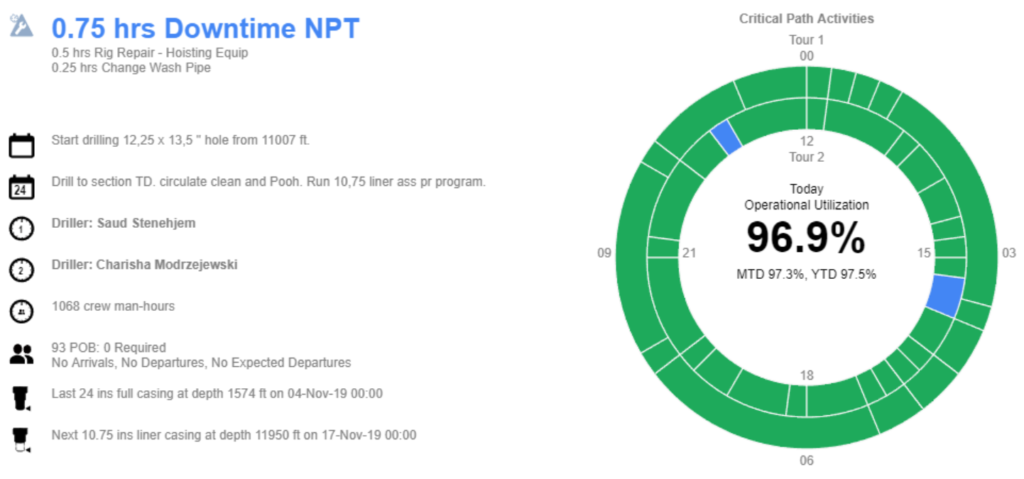Click the '15' inner hour marker
The image size is (1024, 479).
925,253
